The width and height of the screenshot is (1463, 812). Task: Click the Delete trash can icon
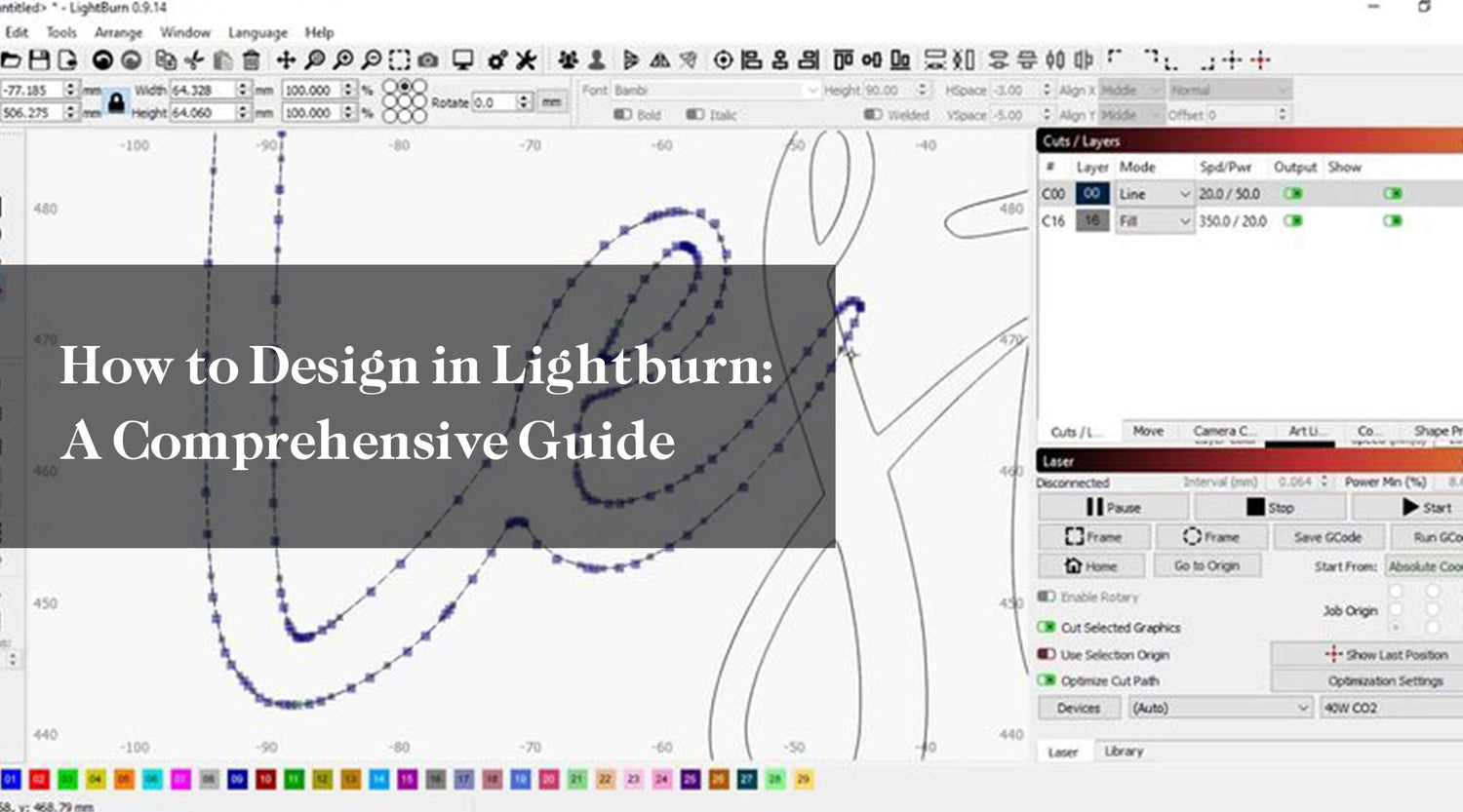(251, 60)
